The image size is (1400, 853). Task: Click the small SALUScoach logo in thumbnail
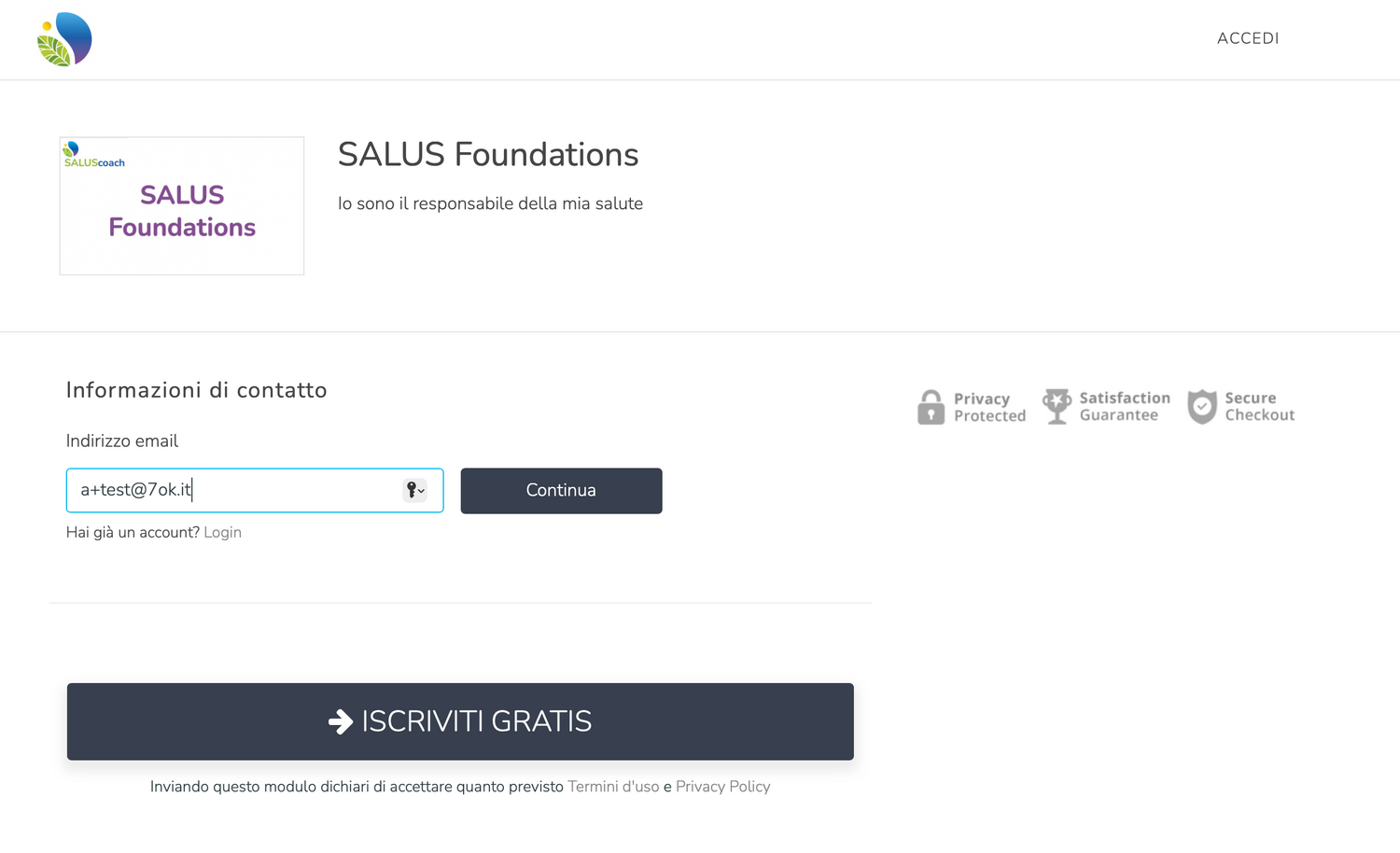[x=93, y=155]
